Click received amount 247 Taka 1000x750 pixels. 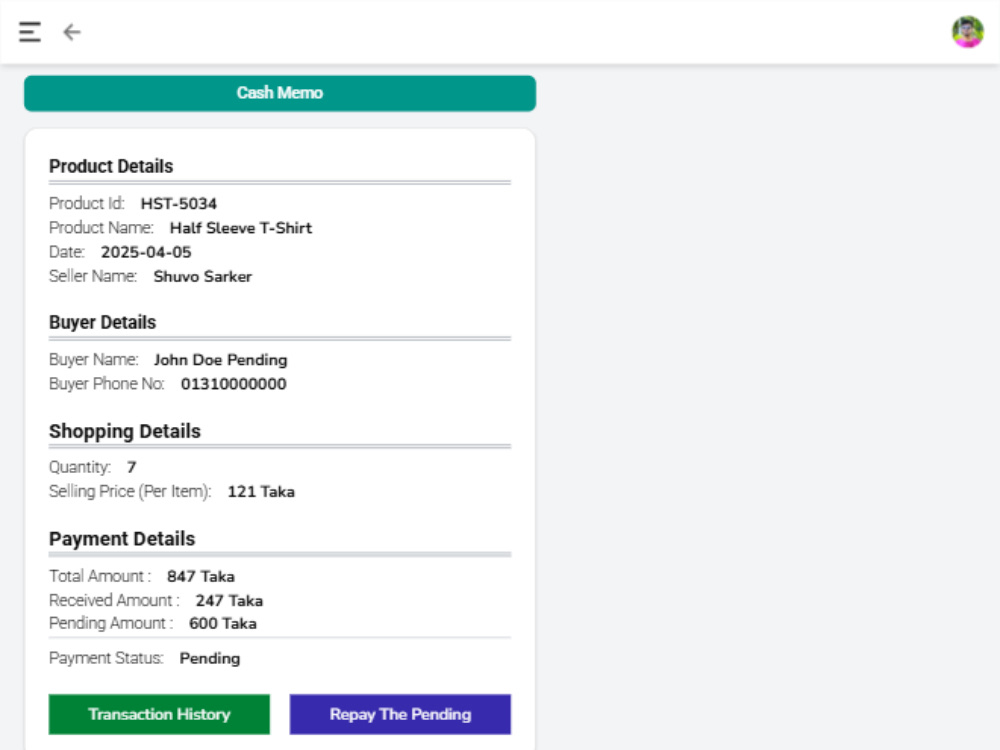click(x=229, y=601)
